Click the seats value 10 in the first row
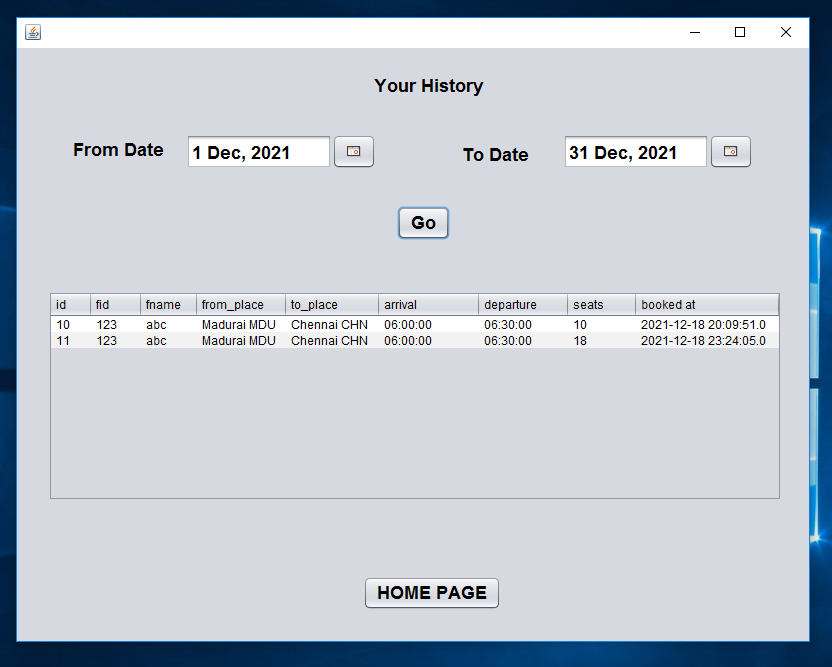This screenshot has height=667, width=832. coord(580,325)
